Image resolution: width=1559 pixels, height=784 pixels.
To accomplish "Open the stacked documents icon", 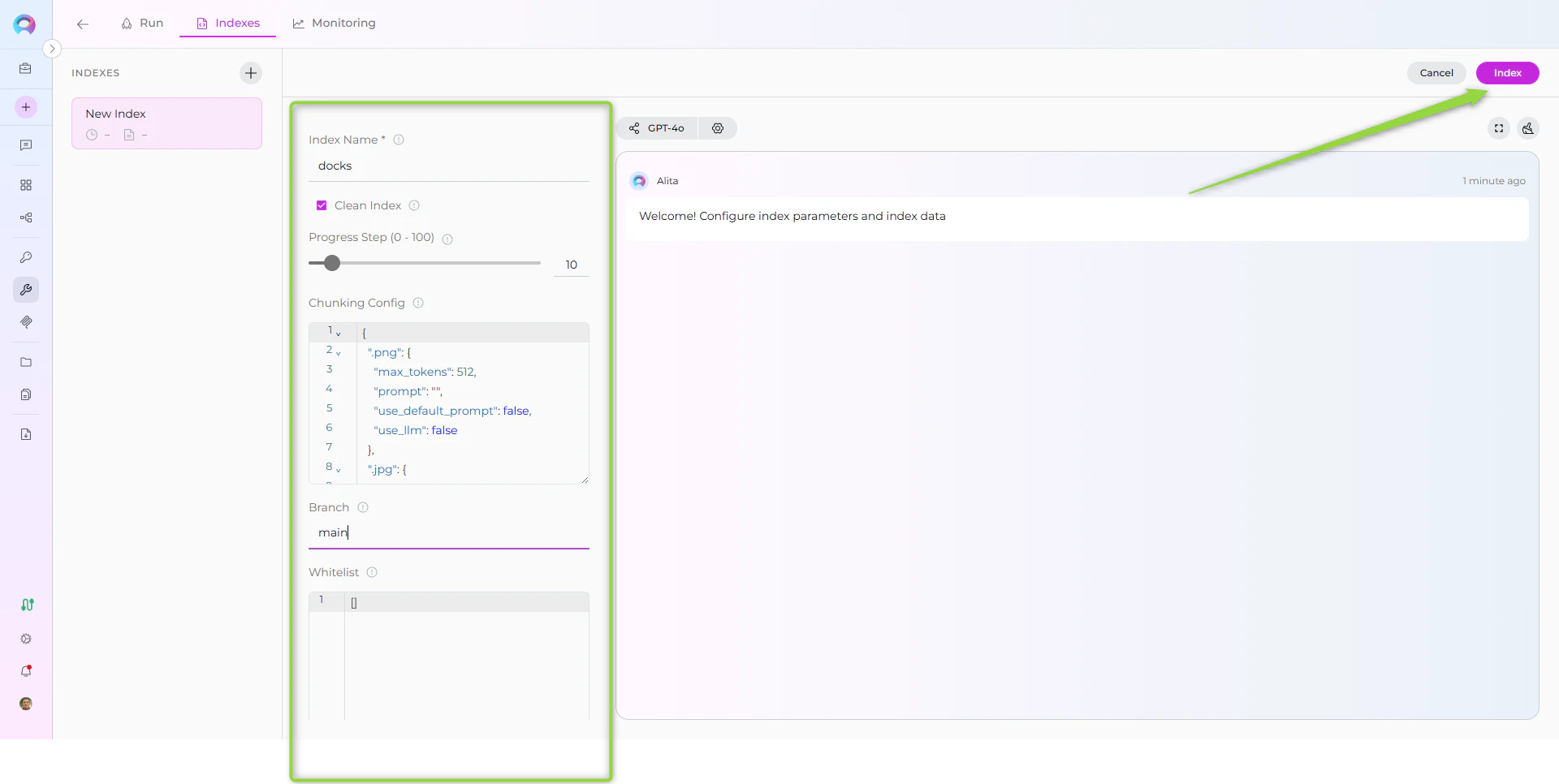I will click(26, 394).
